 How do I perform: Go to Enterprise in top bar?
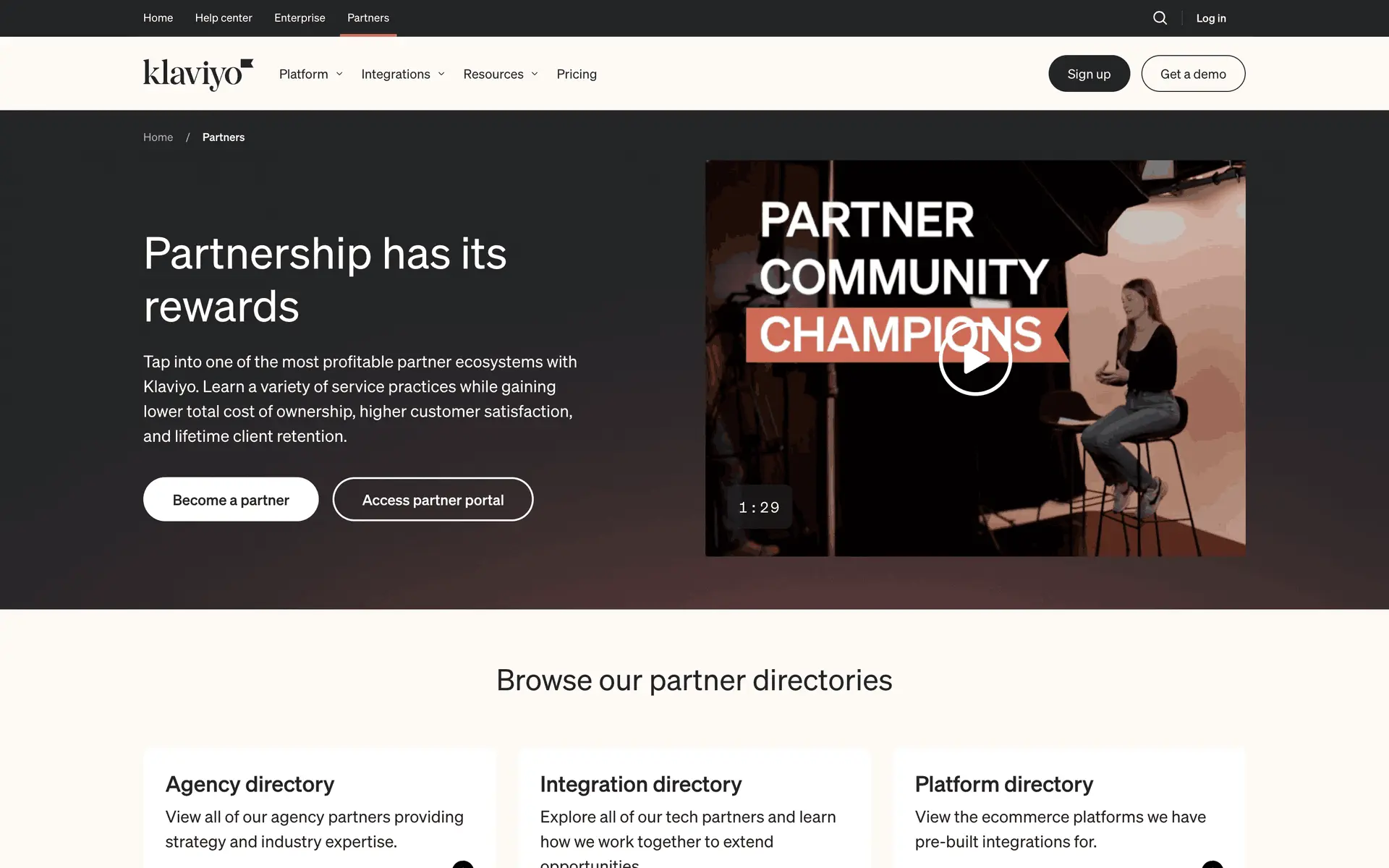[x=300, y=18]
